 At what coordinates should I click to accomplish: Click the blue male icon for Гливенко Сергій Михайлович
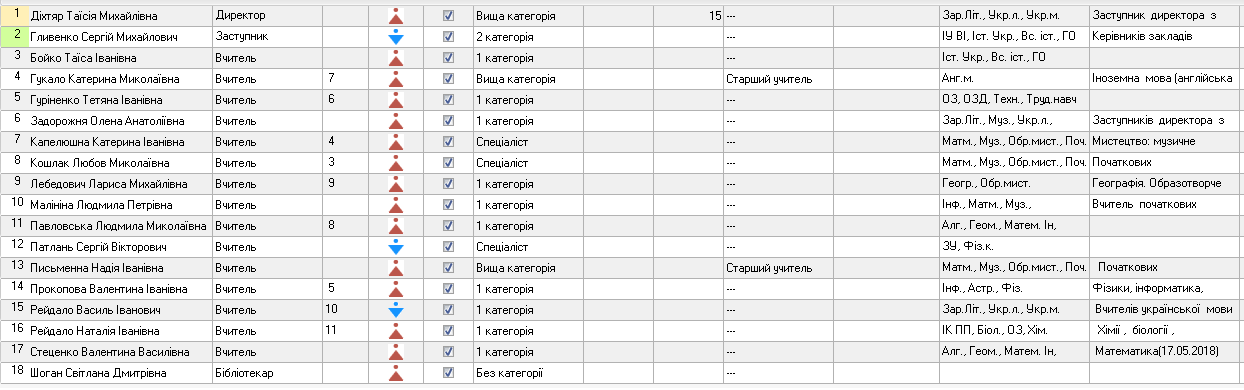[x=395, y=37]
